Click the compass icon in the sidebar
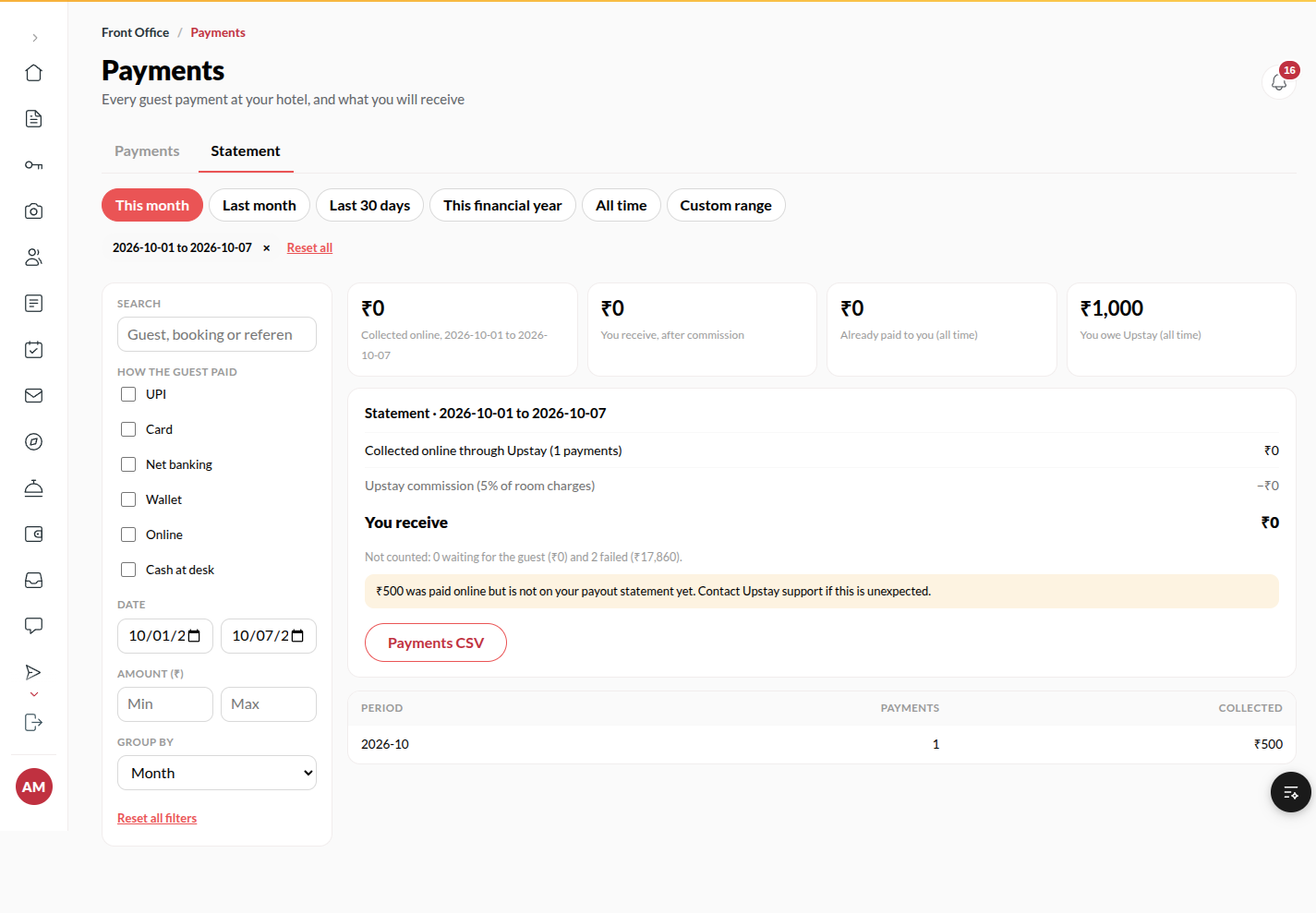 (x=34, y=442)
